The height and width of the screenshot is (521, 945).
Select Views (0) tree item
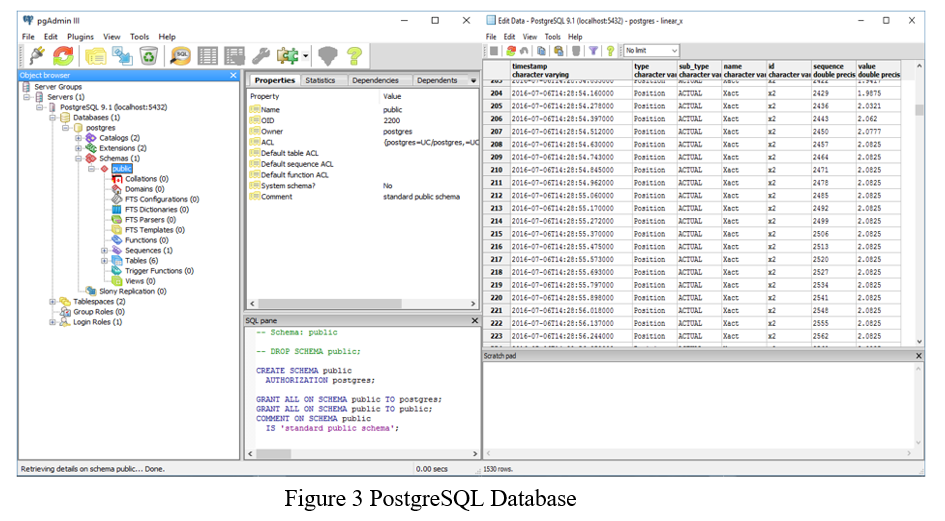click(140, 281)
